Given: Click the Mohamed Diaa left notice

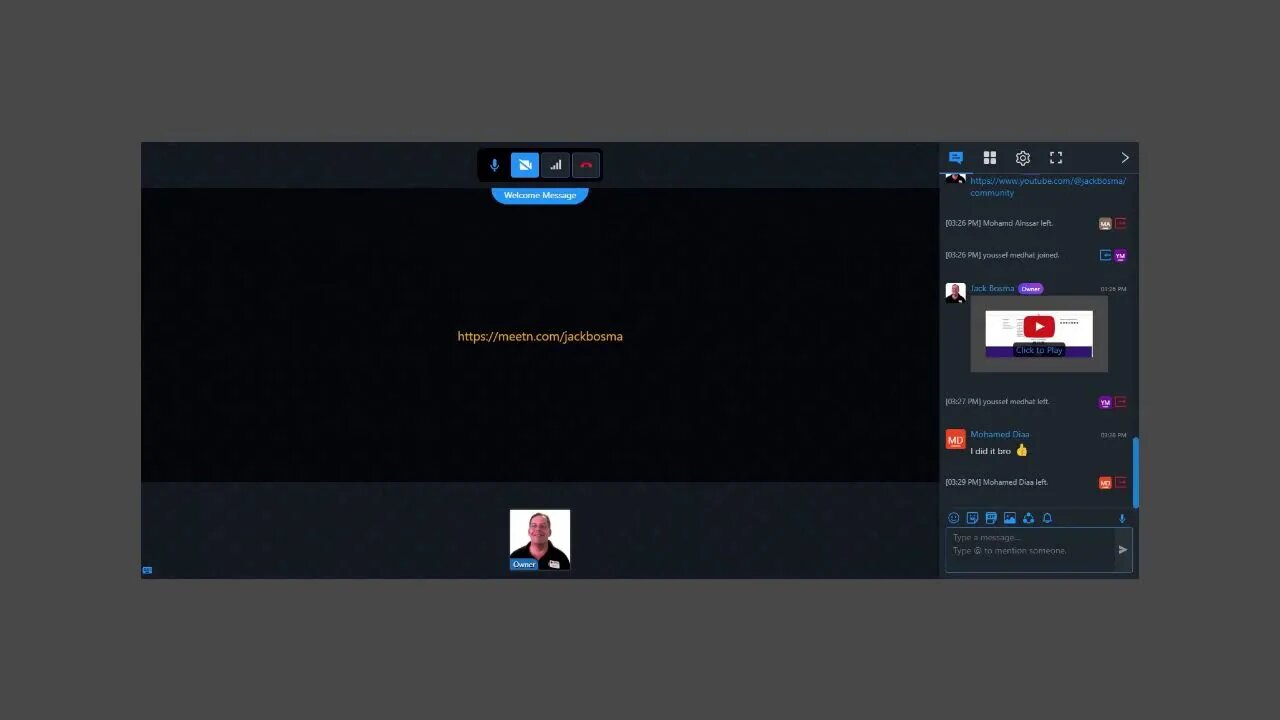Looking at the screenshot, I should click(x=996, y=482).
